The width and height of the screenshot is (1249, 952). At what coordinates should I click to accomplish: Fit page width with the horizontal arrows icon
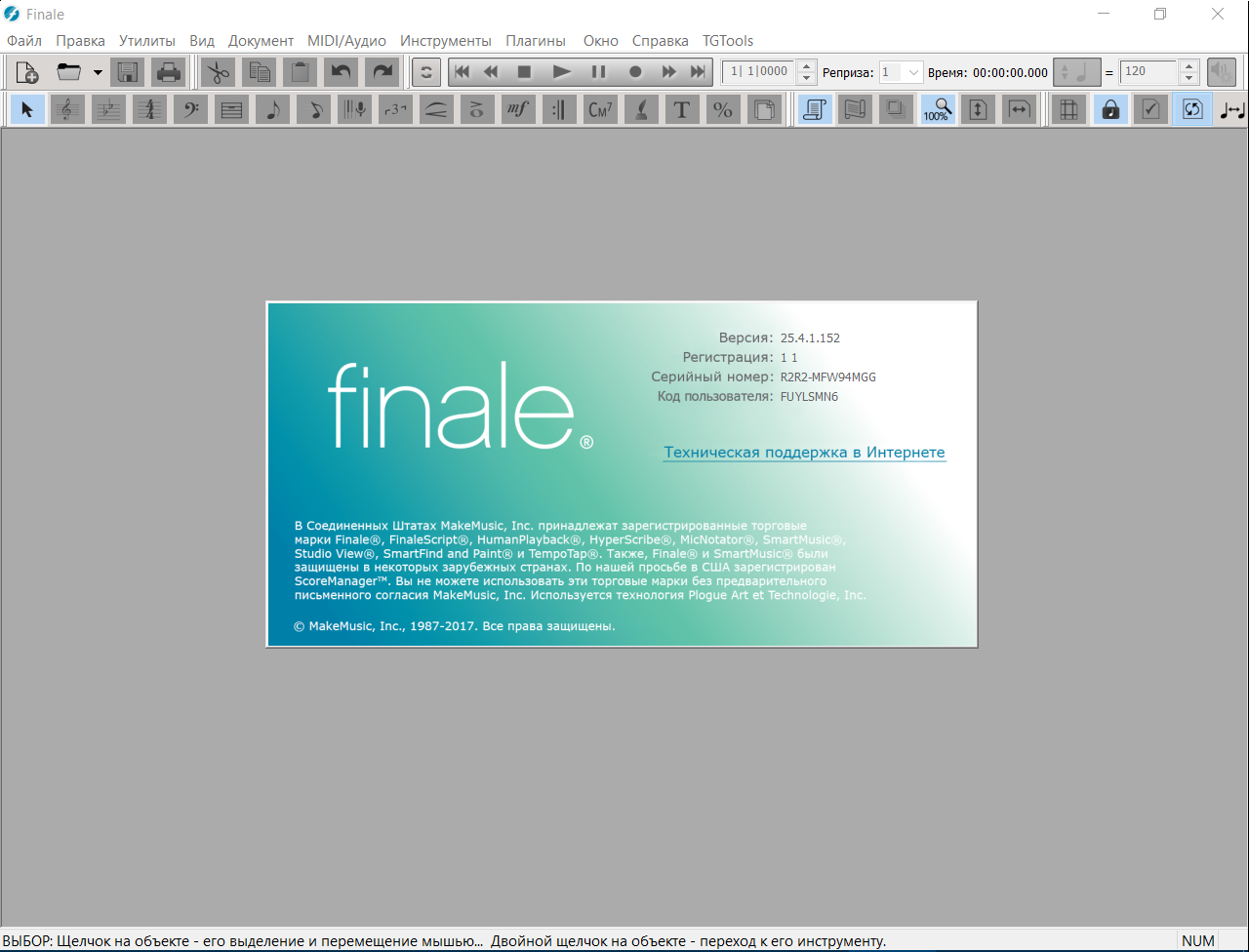coord(1020,110)
